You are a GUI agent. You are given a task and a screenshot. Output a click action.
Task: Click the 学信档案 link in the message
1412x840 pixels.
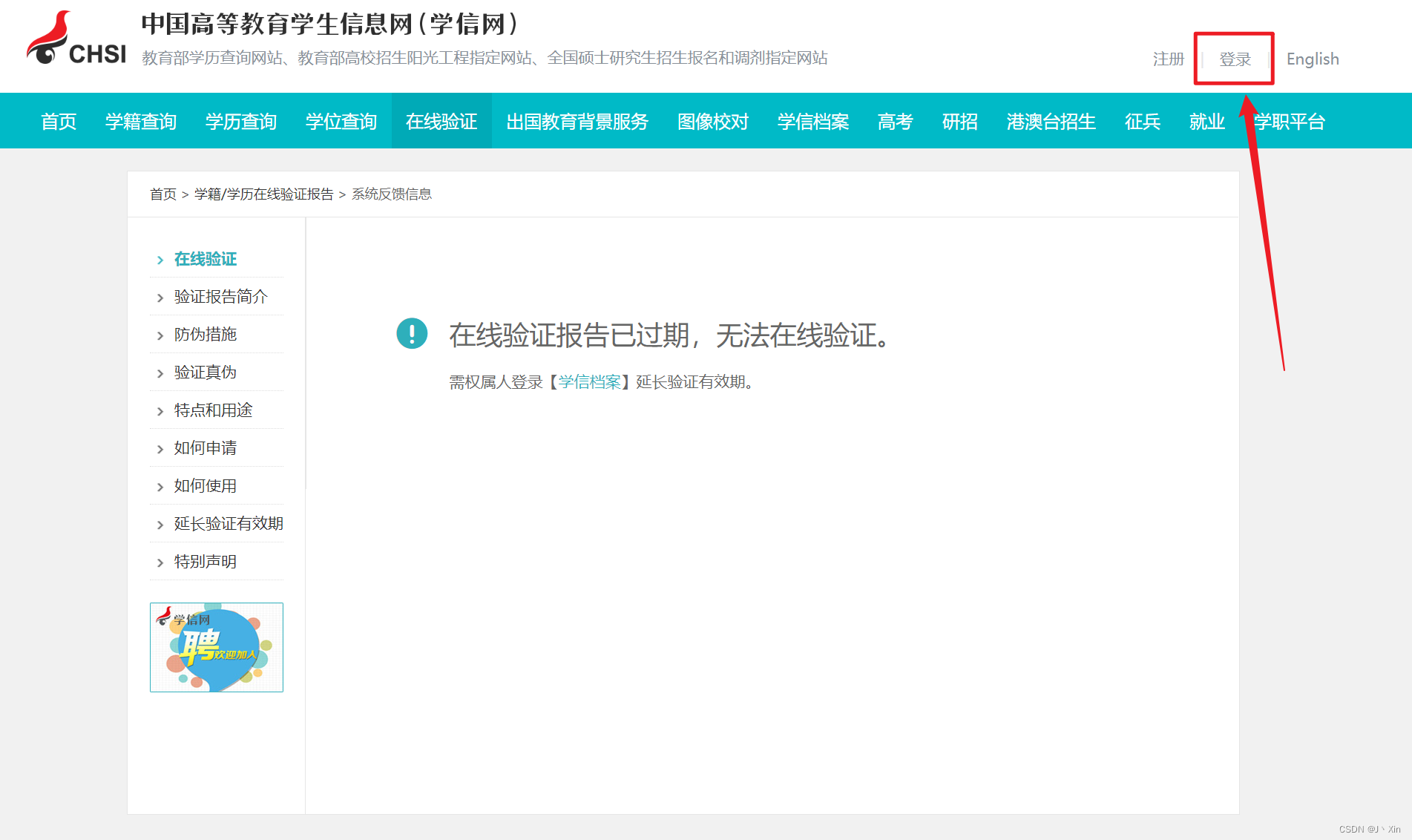pyautogui.click(x=590, y=381)
